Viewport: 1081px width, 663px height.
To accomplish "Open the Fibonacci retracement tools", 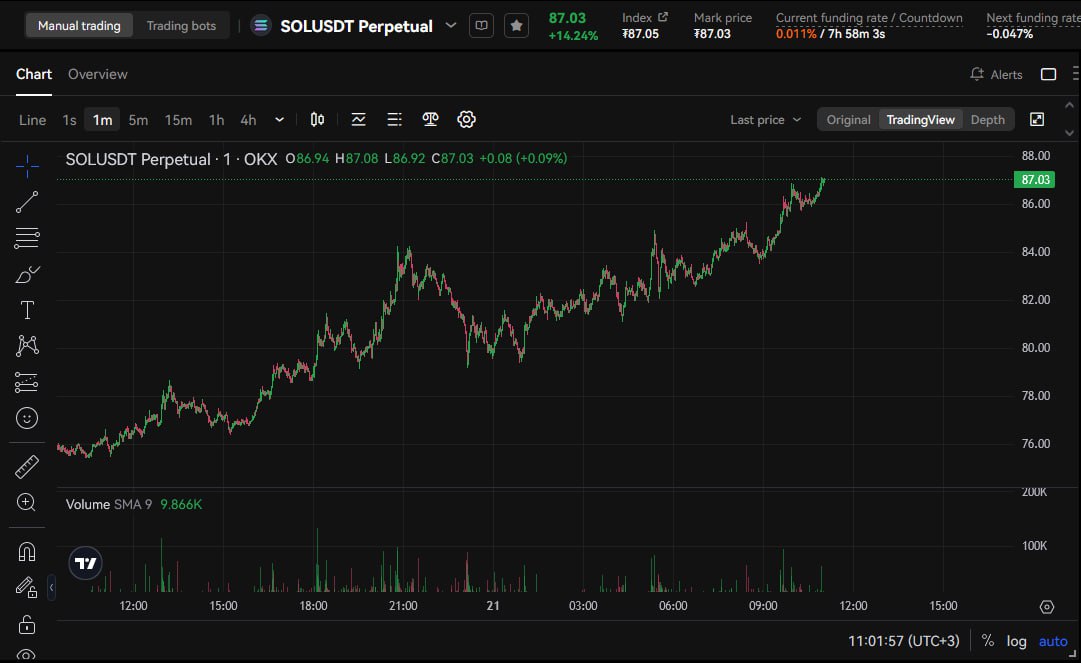I will pos(27,238).
